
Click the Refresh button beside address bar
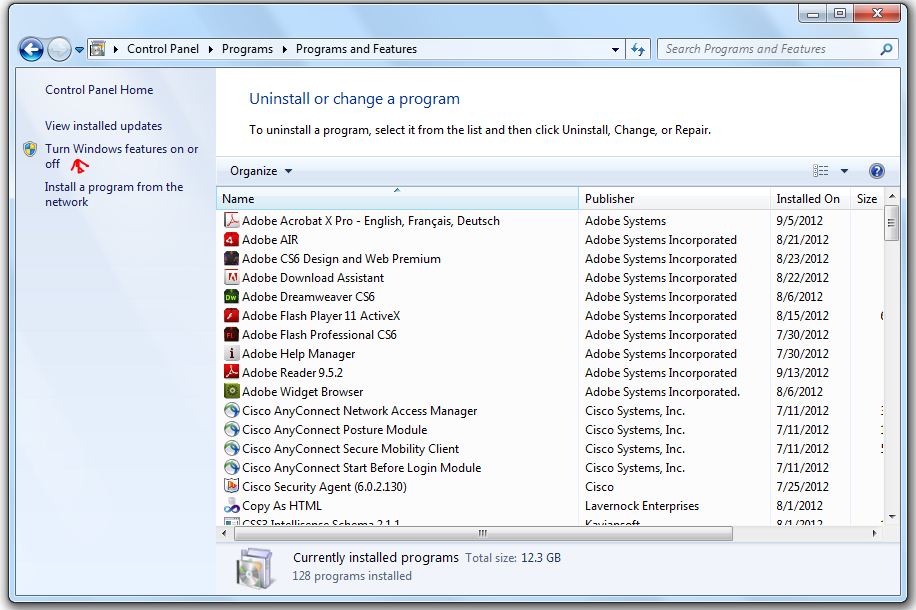638,50
